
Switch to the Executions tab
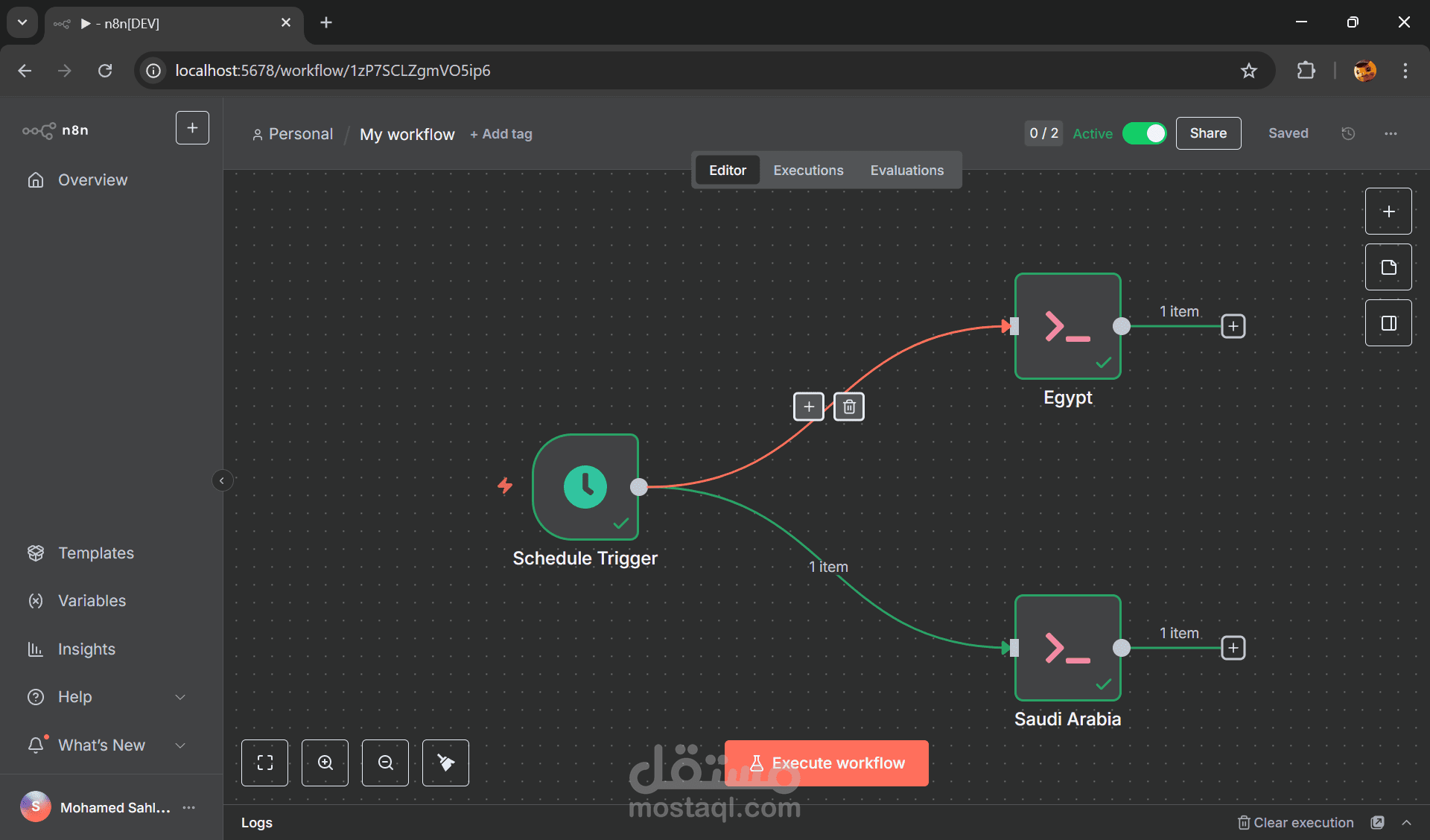click(x=808, y=171)
